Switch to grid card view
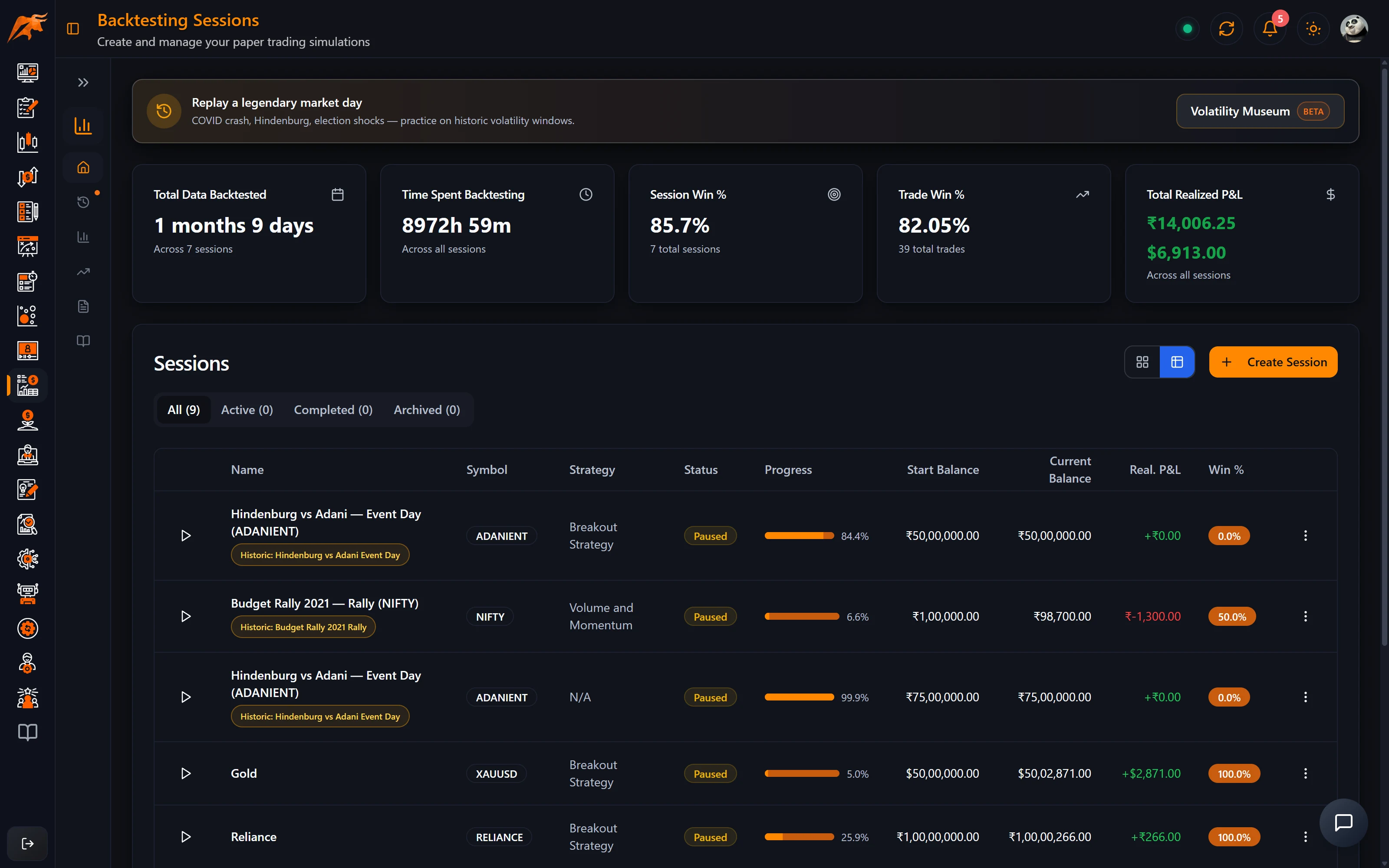This screenshot has width=1389, height=868. [1142, 362]
